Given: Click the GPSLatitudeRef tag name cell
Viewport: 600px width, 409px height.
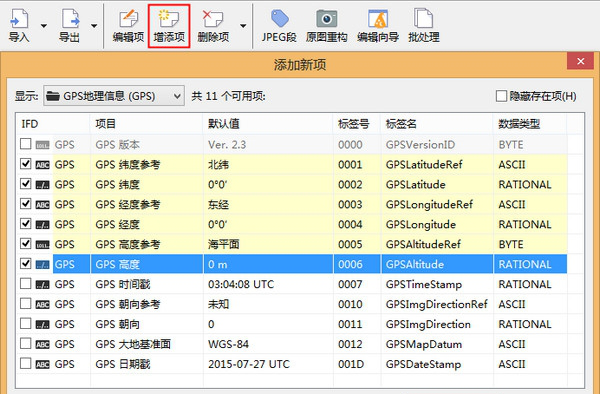Looking at the screenshot, I should click(424, 165).
